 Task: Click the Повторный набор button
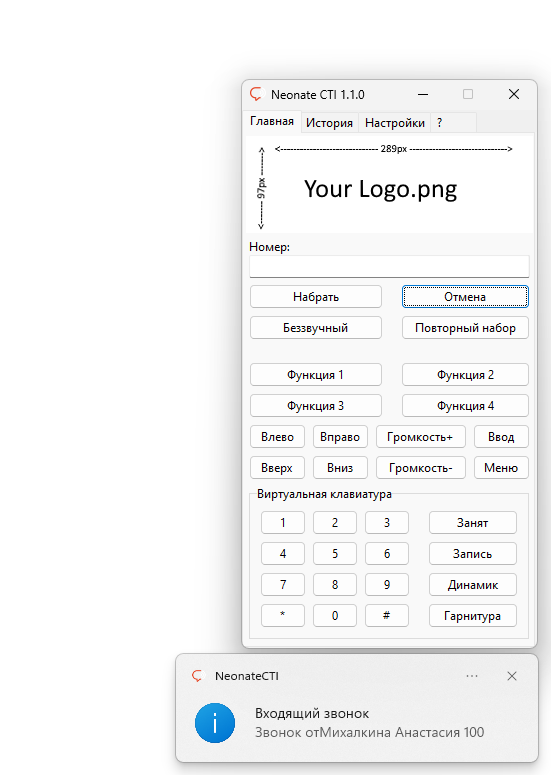(465, 328)
